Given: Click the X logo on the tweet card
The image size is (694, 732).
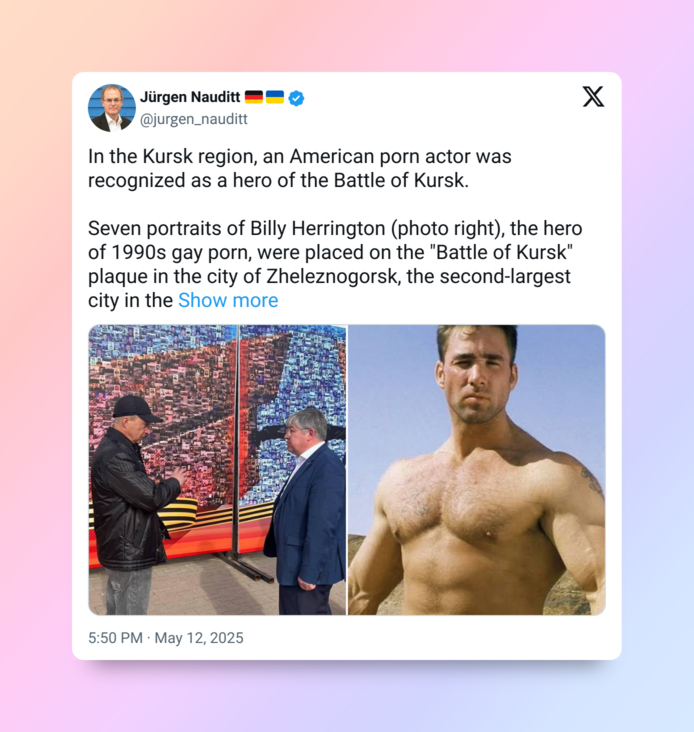Looking at the screenshot, I should click(x=593, y=97).
